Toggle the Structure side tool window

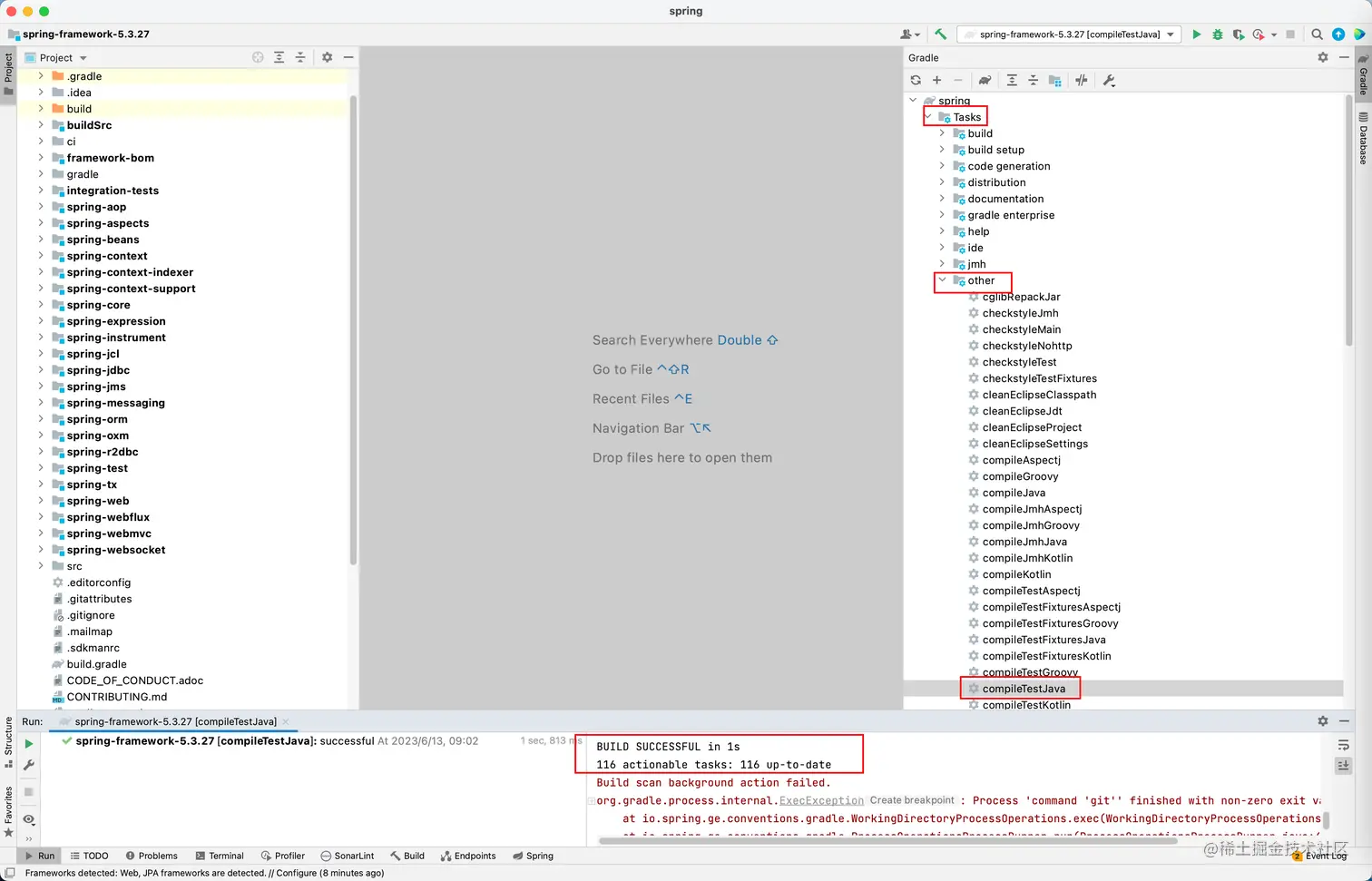click(x=8, y=742)
